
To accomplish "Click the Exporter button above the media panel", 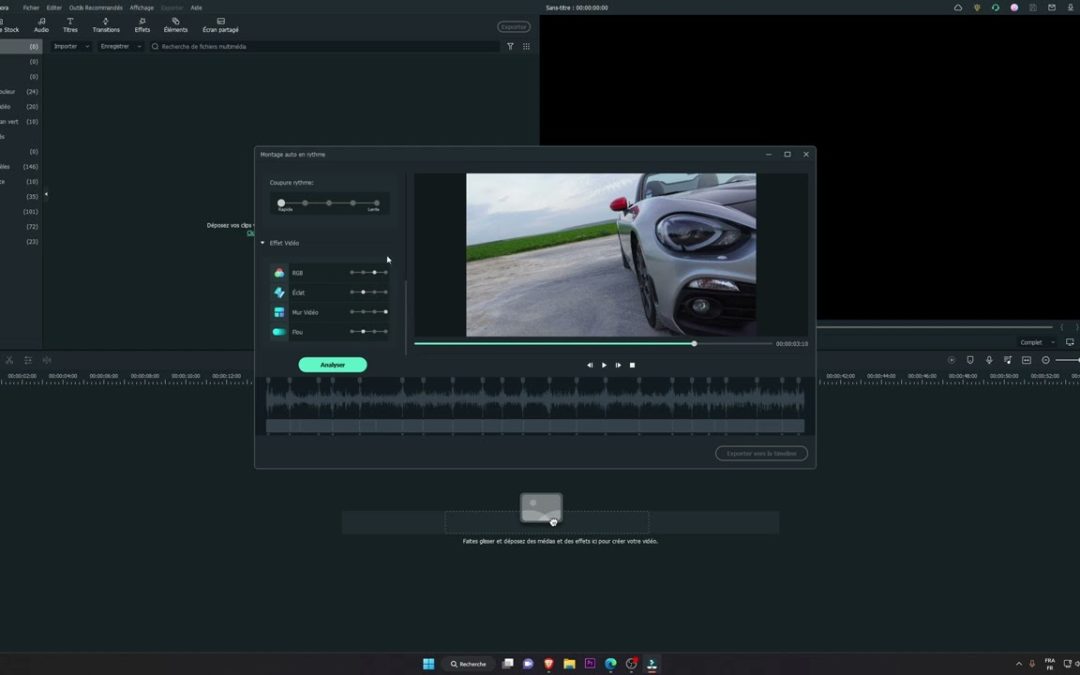I will [x=514, y=27].
